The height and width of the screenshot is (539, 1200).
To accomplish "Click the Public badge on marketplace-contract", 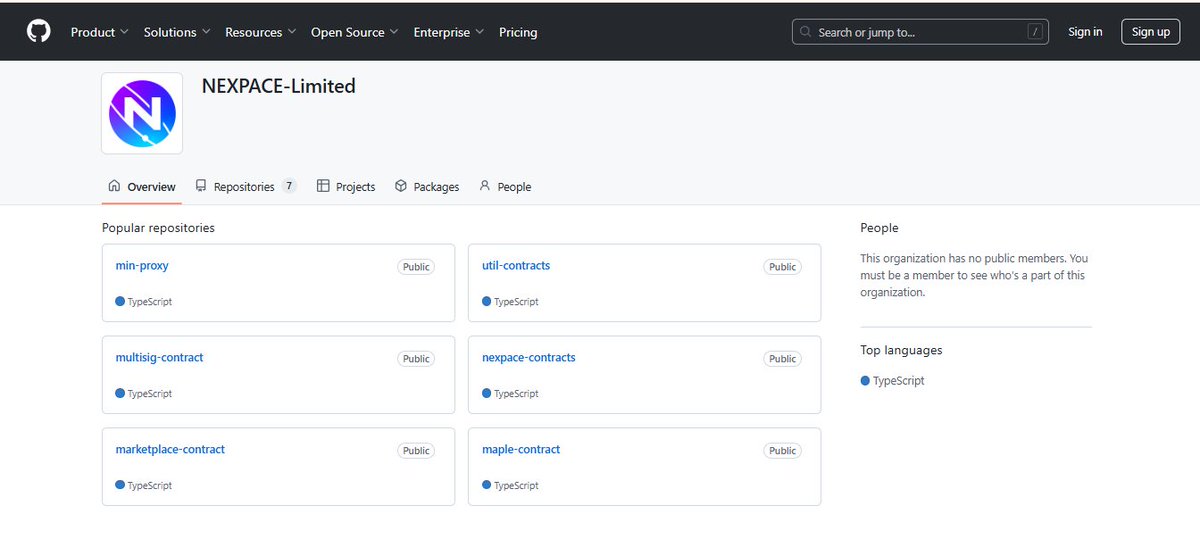I will 416,451.
